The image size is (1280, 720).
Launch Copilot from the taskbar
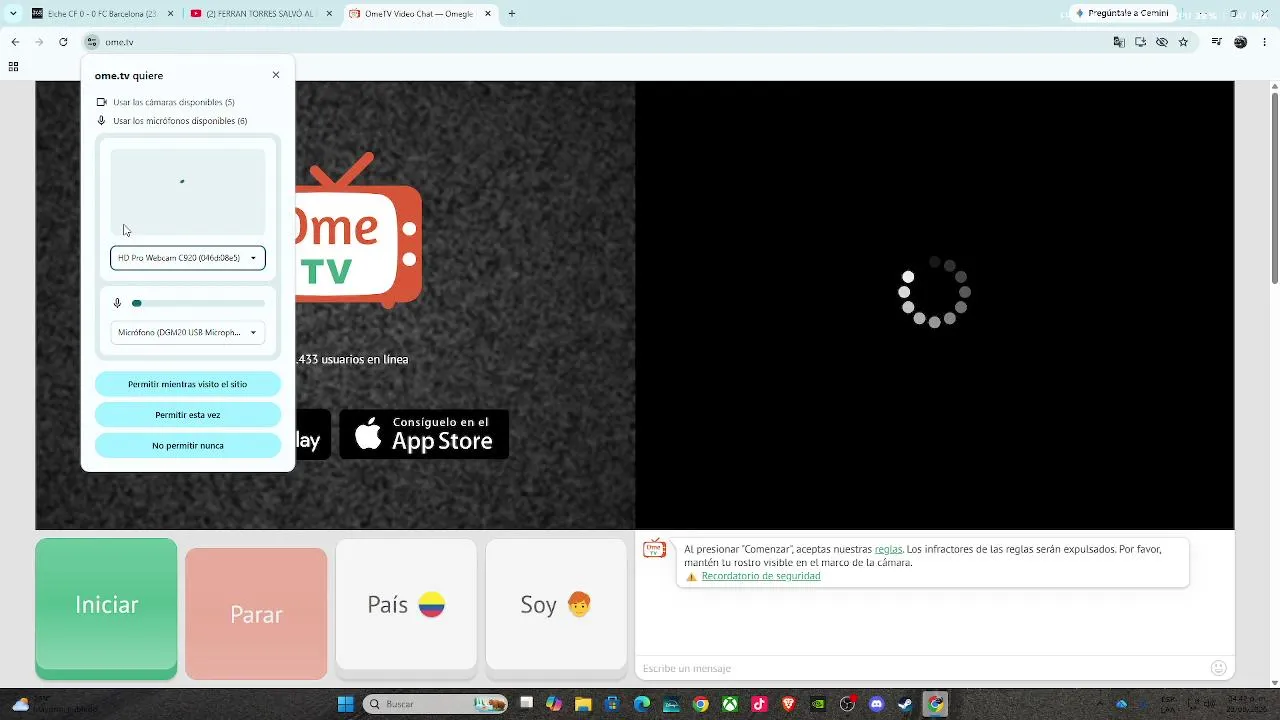tap(554, 704)
